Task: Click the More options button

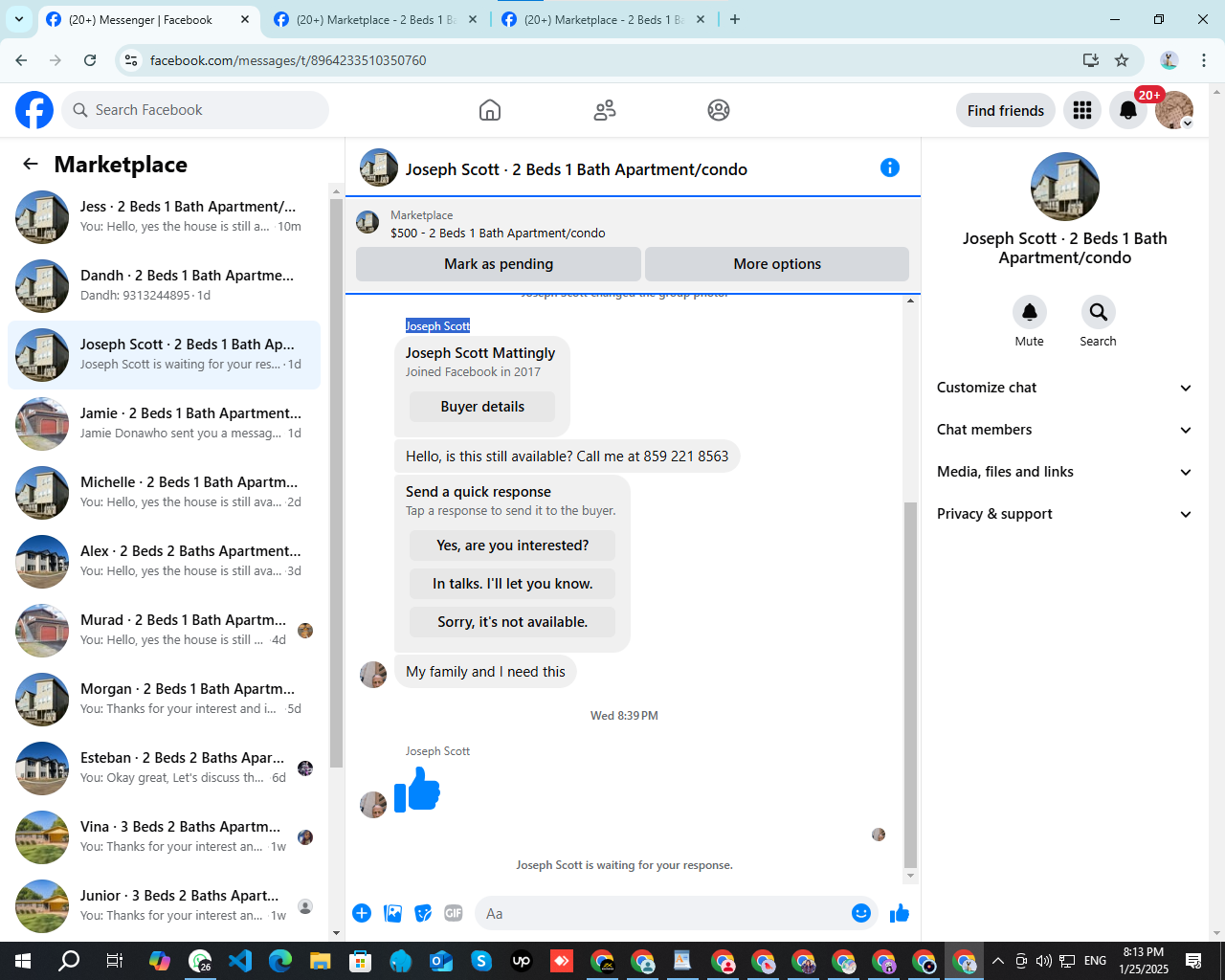Action: tap(777, 264)
